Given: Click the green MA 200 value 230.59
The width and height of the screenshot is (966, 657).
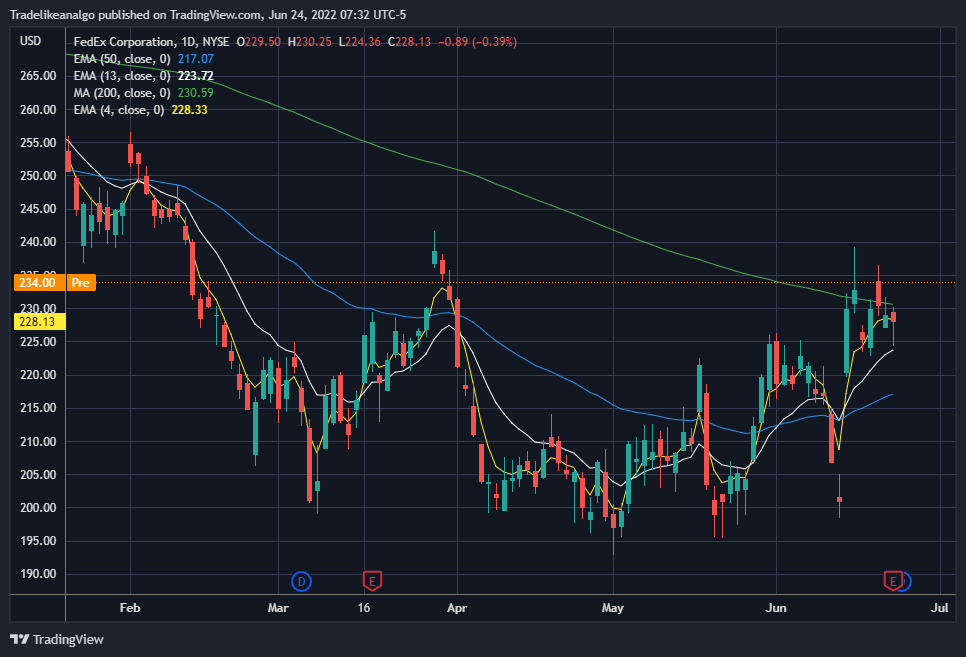Looking at the screenshot, I should pyautogui.click(x=196, y=93).
